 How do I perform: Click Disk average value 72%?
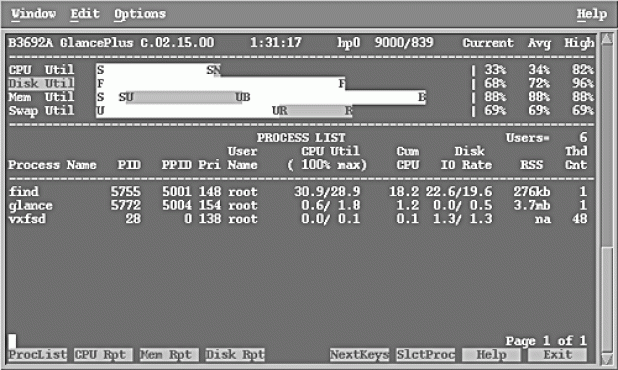(x=539, y=84)
